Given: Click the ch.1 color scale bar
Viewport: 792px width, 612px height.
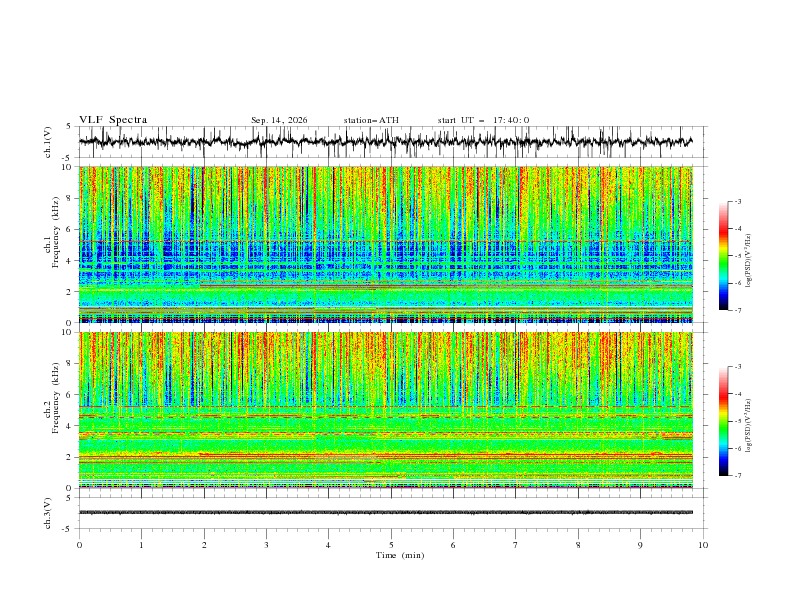Looking at the screenshot, I should coord(723,256).
